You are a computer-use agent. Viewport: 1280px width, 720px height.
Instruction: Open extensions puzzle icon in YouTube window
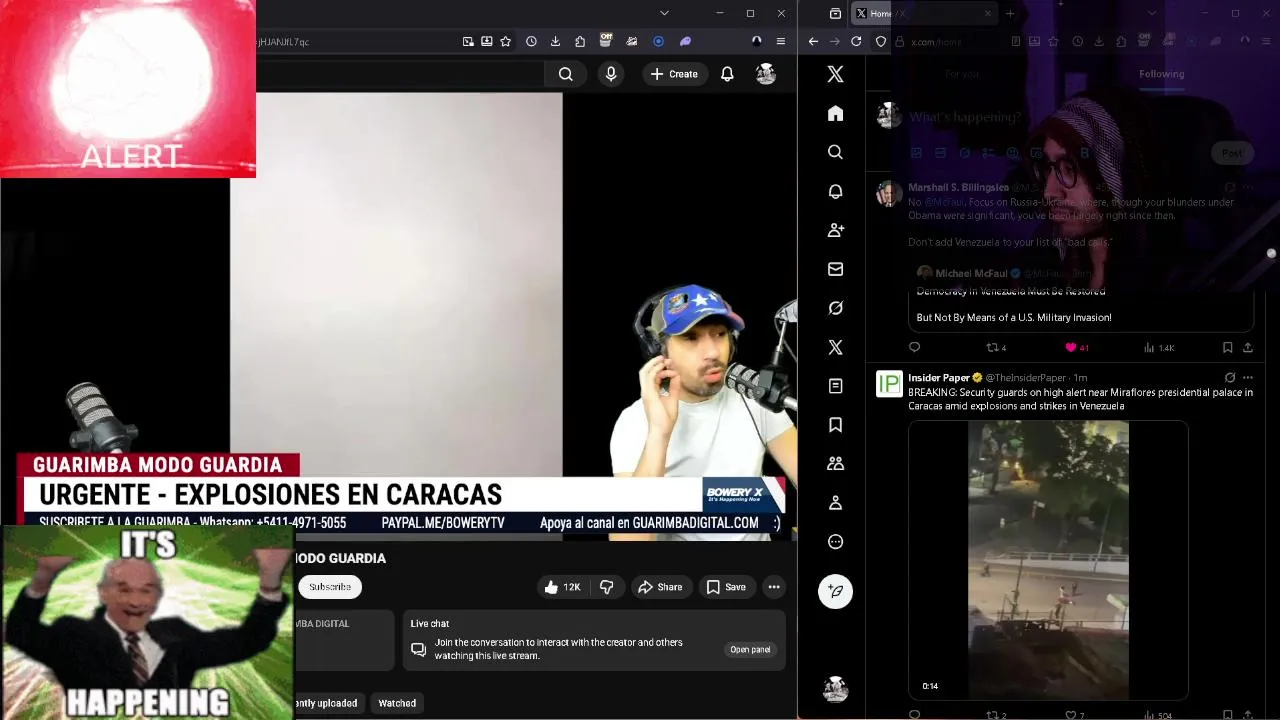pyautogui.click(x=580, y=41)
